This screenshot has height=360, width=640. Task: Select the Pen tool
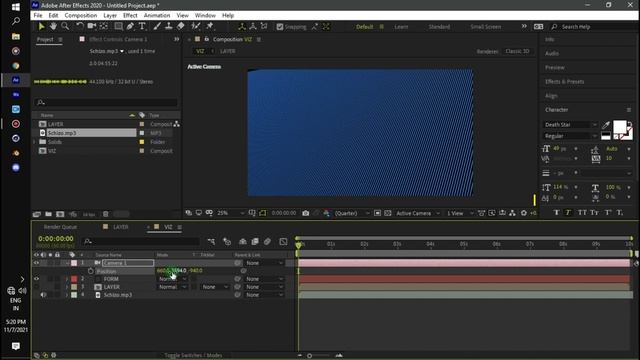(x=130, y=27)
